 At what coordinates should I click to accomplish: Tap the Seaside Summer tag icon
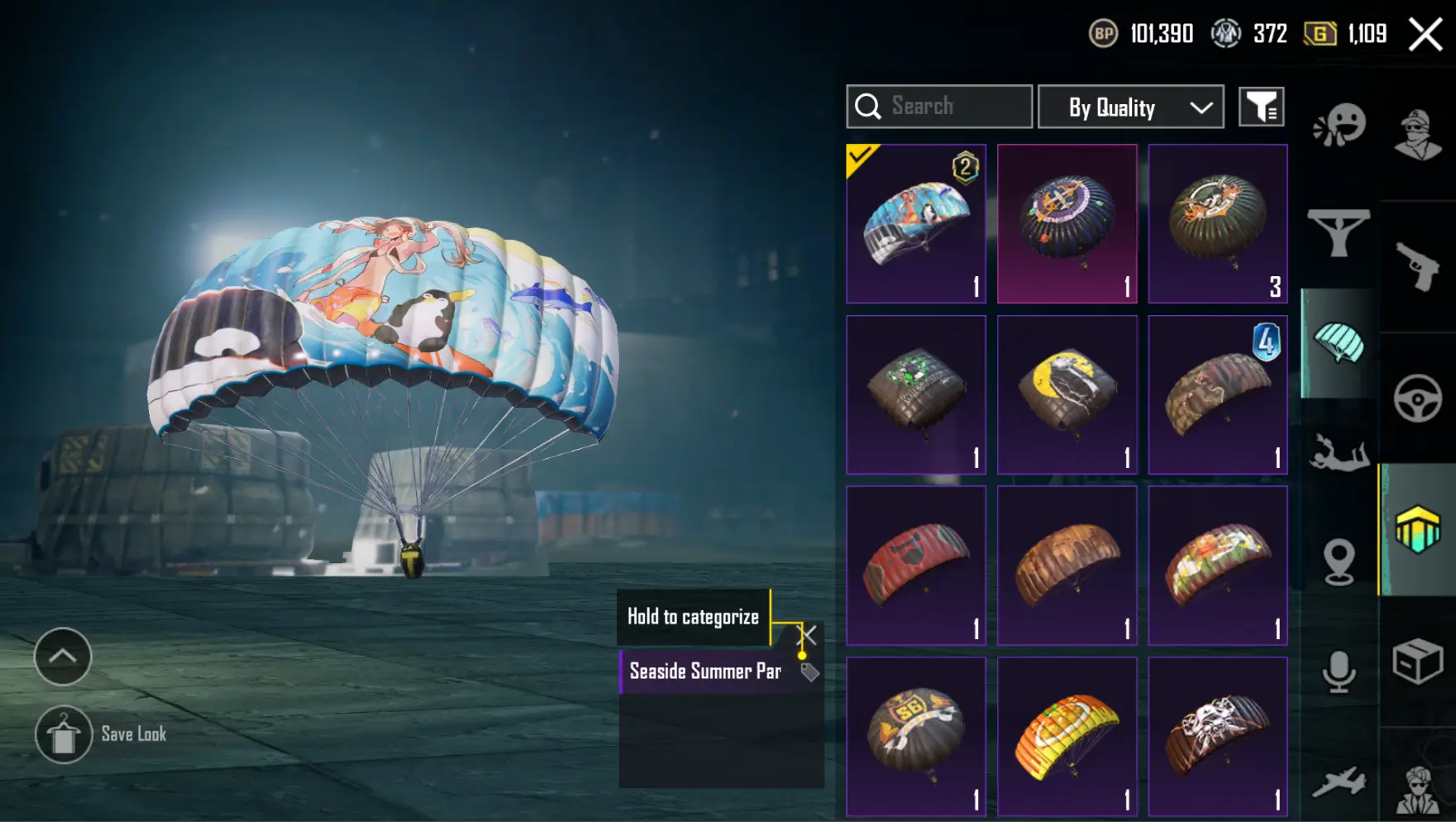809,672
